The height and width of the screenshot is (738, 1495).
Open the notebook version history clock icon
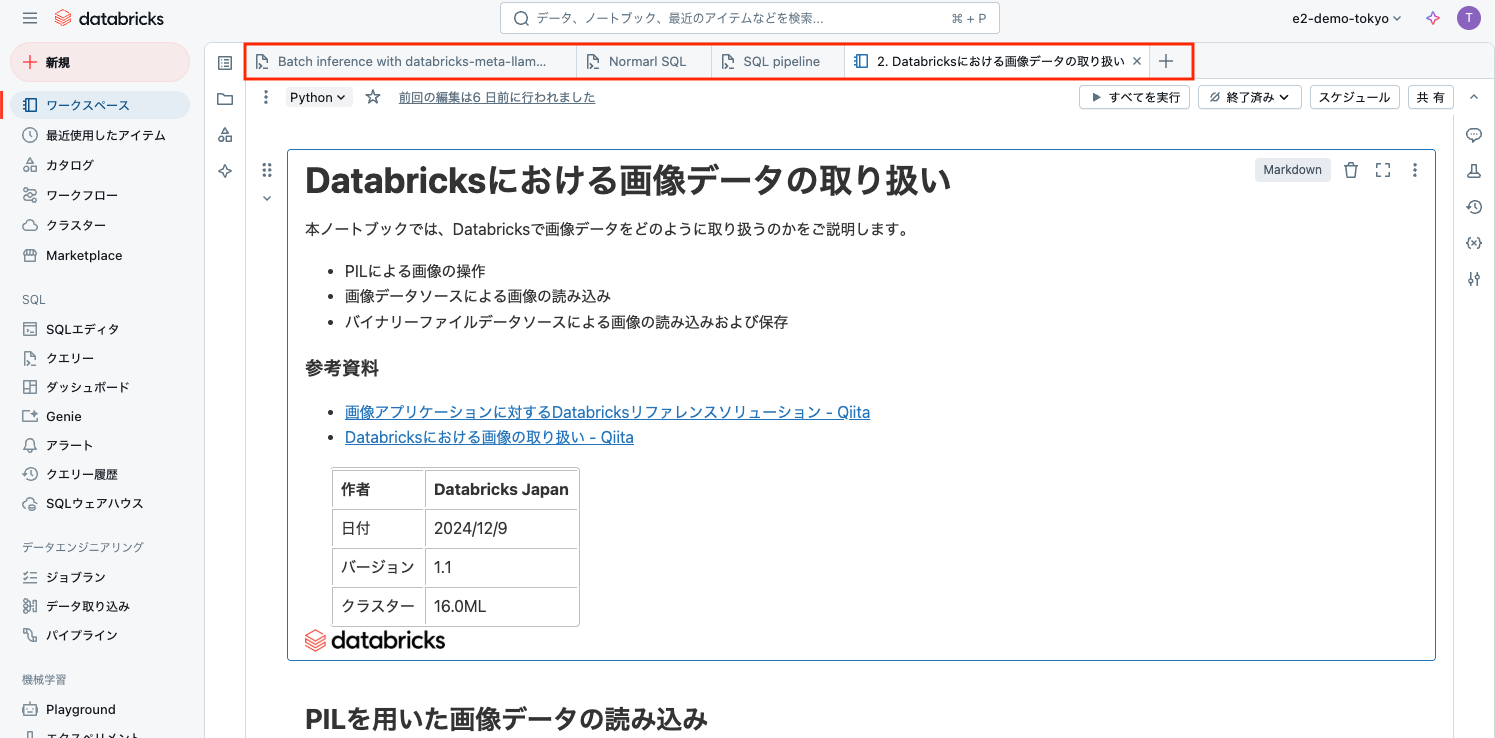pyautogui.click(x=1474, y=207)
